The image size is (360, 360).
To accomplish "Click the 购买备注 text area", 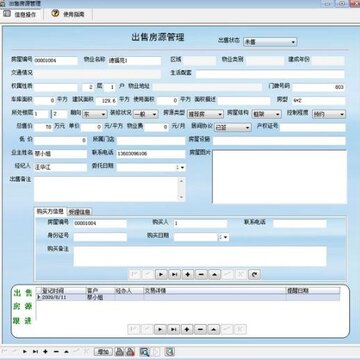I will click(200, 256).
